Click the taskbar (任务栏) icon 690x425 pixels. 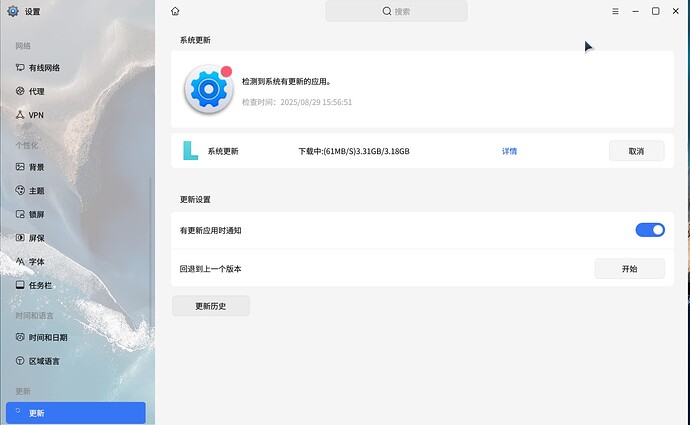20,285
